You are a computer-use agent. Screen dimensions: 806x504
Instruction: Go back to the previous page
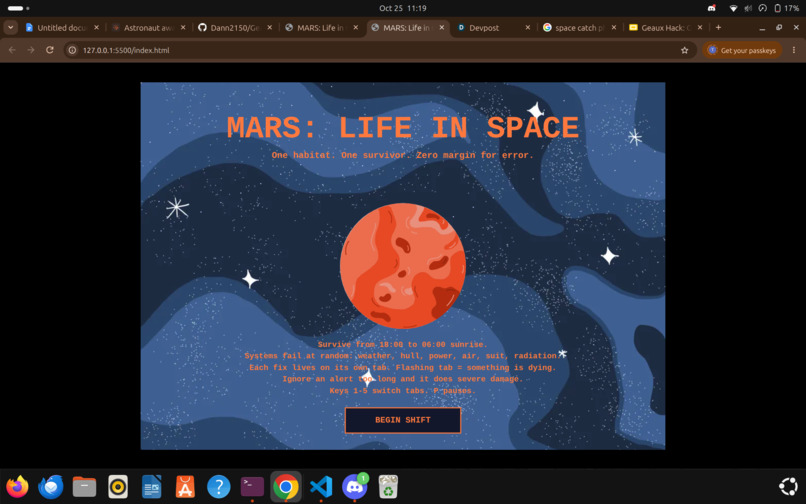pyautogui.click(x=12, y=50)
